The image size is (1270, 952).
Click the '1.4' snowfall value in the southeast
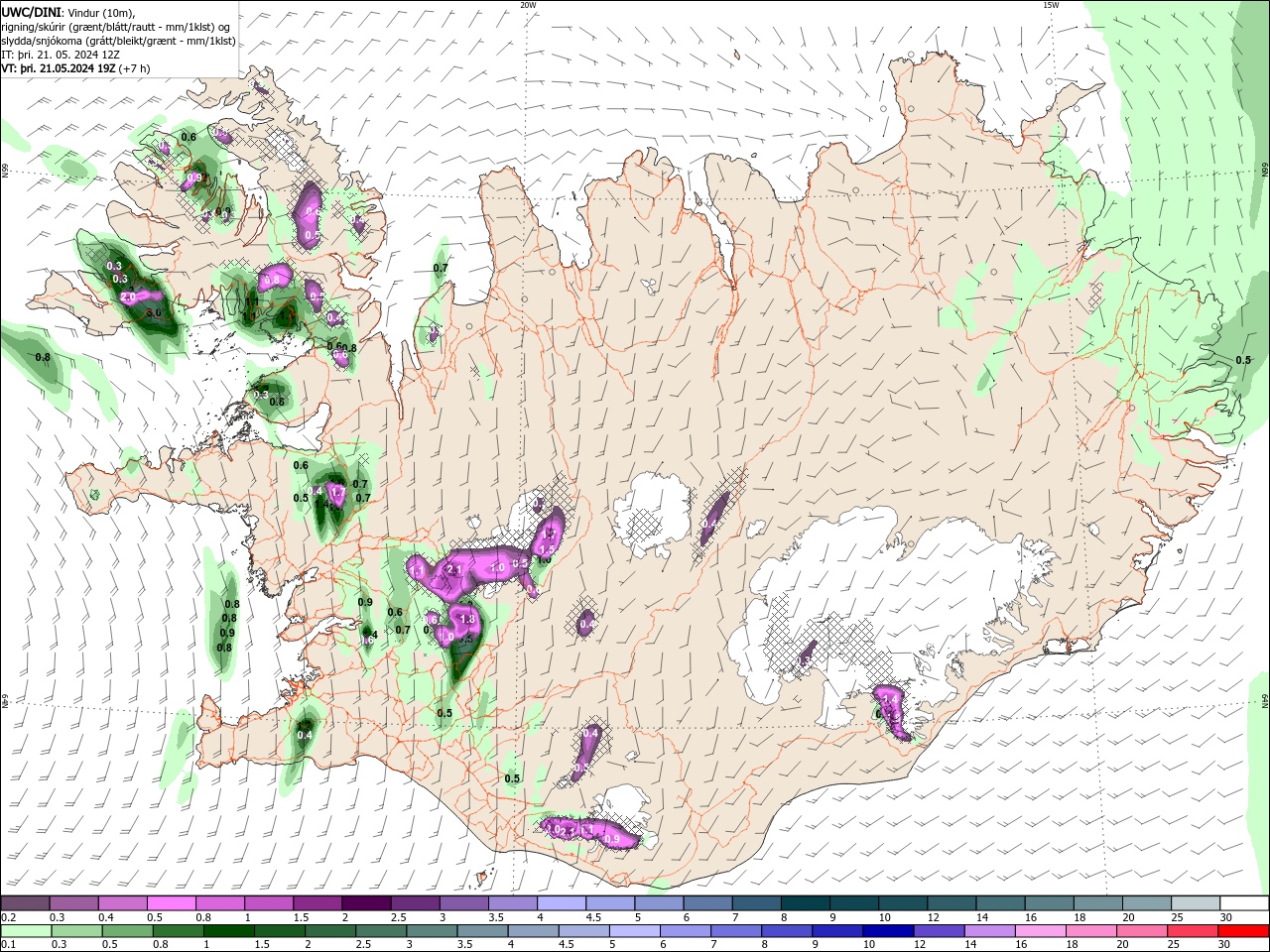[890, 700]
